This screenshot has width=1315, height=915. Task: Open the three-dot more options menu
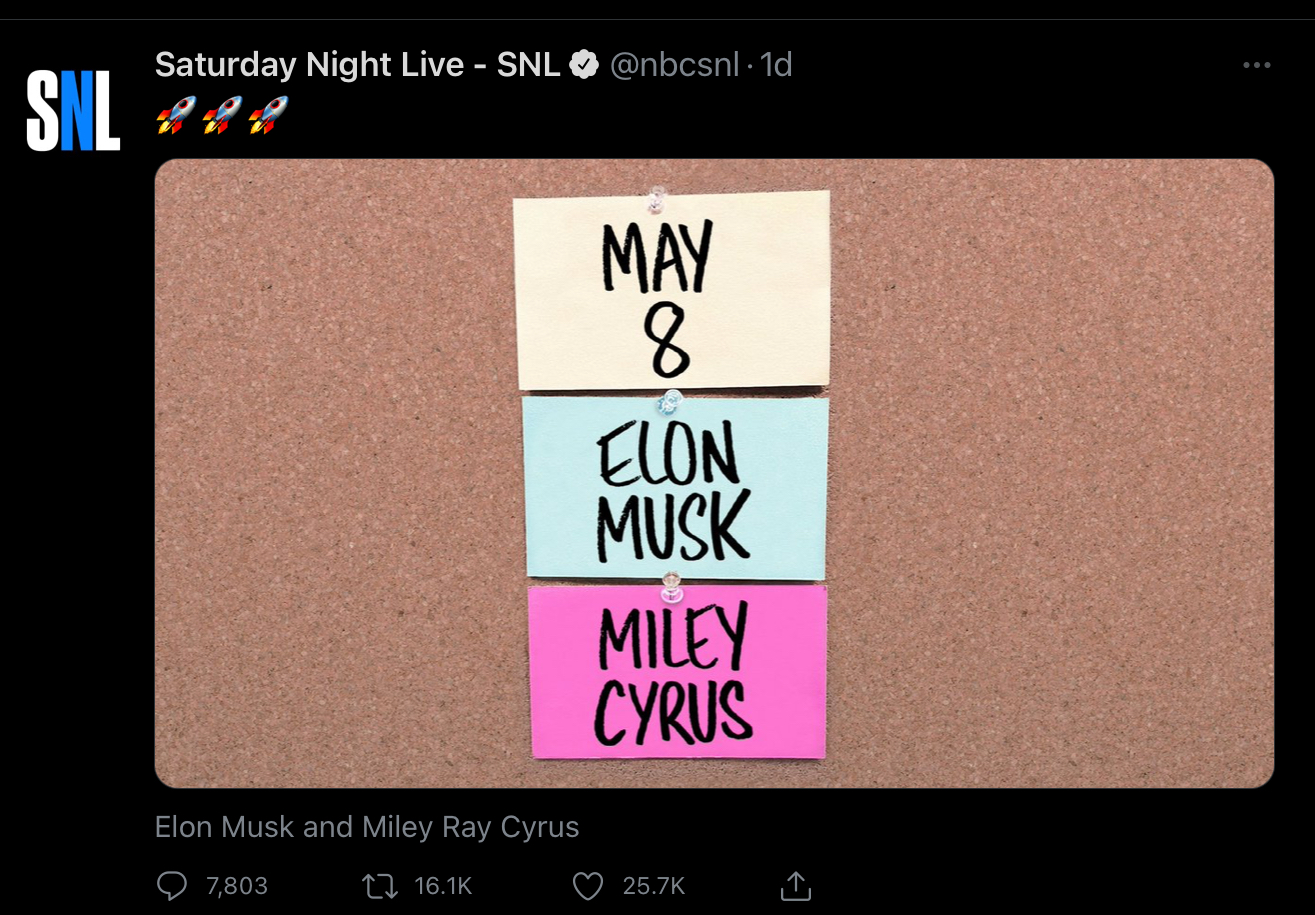coord(1256,66)
